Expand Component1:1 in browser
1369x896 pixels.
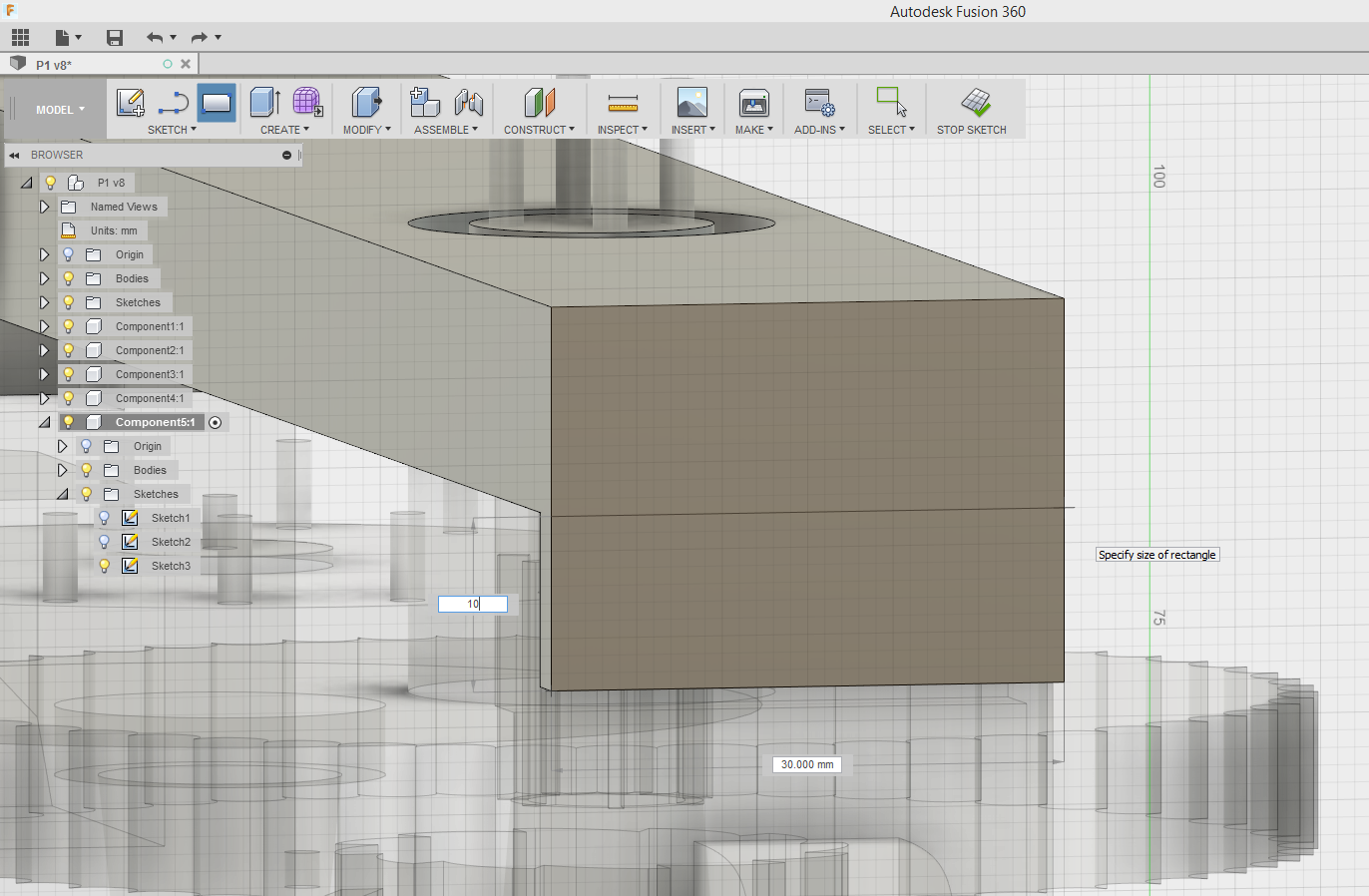click(x=44, y=326)
